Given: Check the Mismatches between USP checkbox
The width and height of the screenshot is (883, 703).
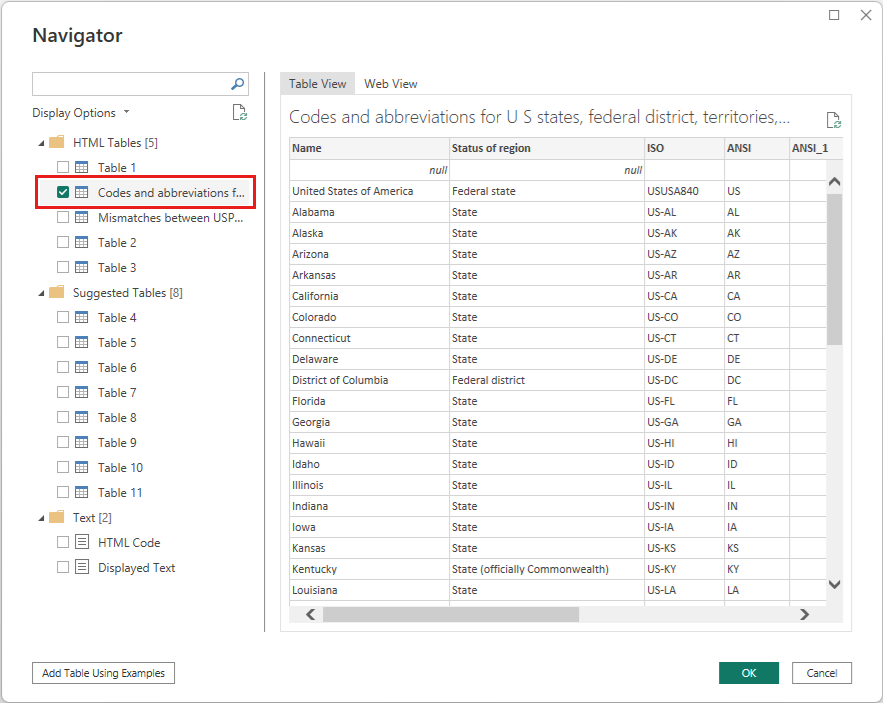Looking at the screenshot, I should [63, 217].
